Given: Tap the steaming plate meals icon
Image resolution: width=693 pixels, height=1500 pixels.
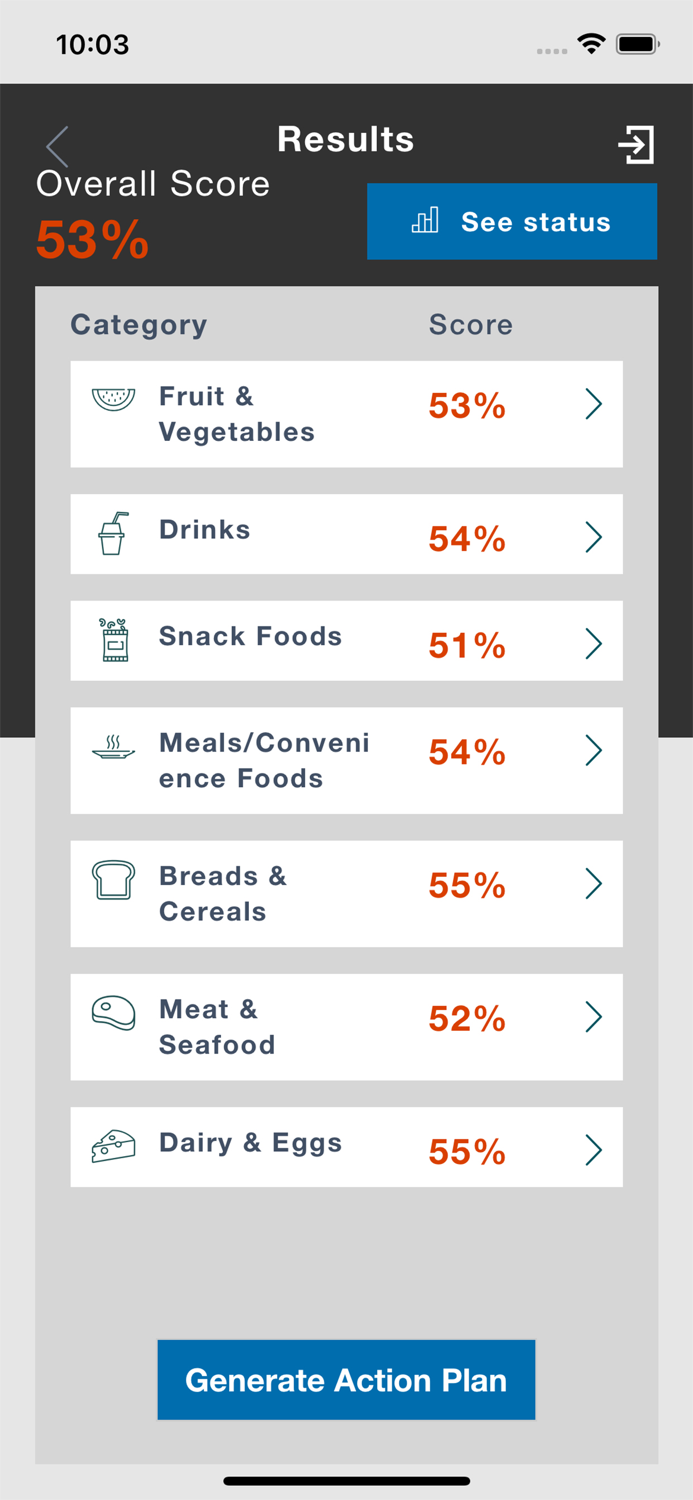Looking at the screenshot, I should pyautogui.click(x=113, y=747).
